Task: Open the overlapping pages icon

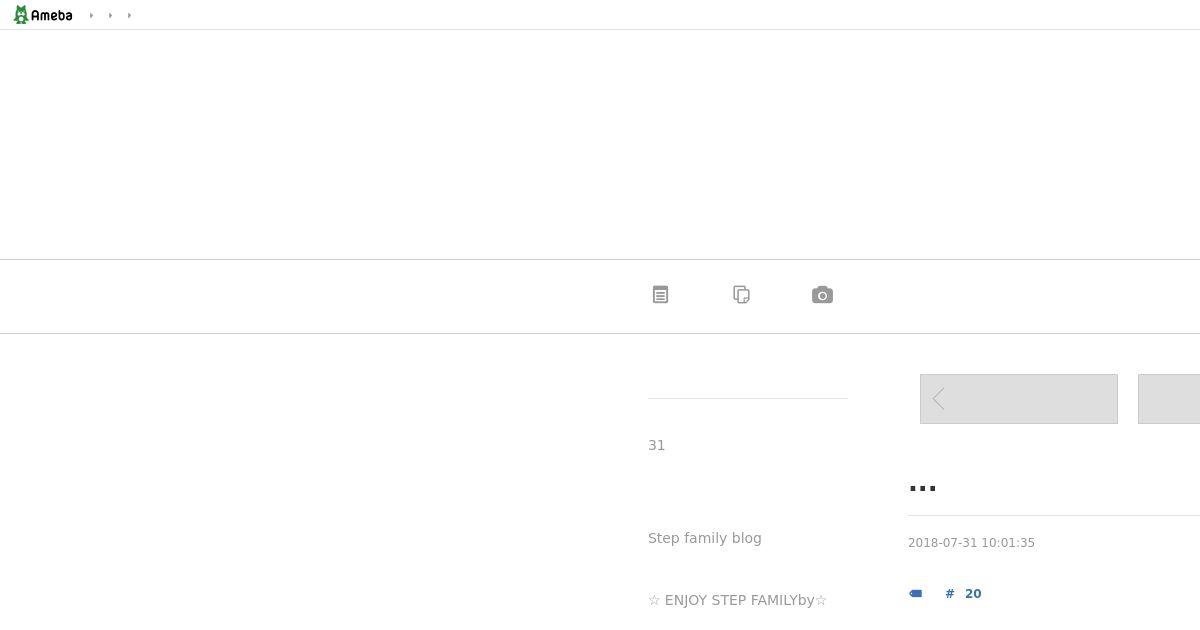Action: (x=741, y=295)
